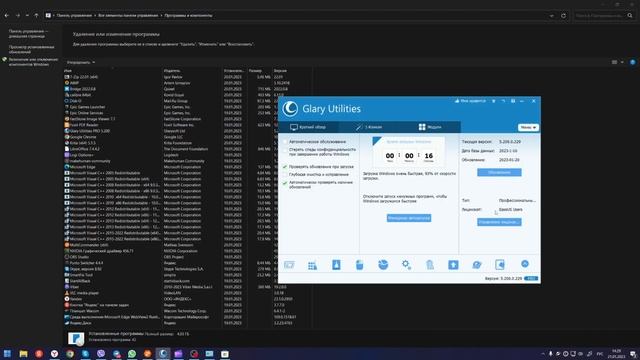Open Viber from the taskbar

101,353
